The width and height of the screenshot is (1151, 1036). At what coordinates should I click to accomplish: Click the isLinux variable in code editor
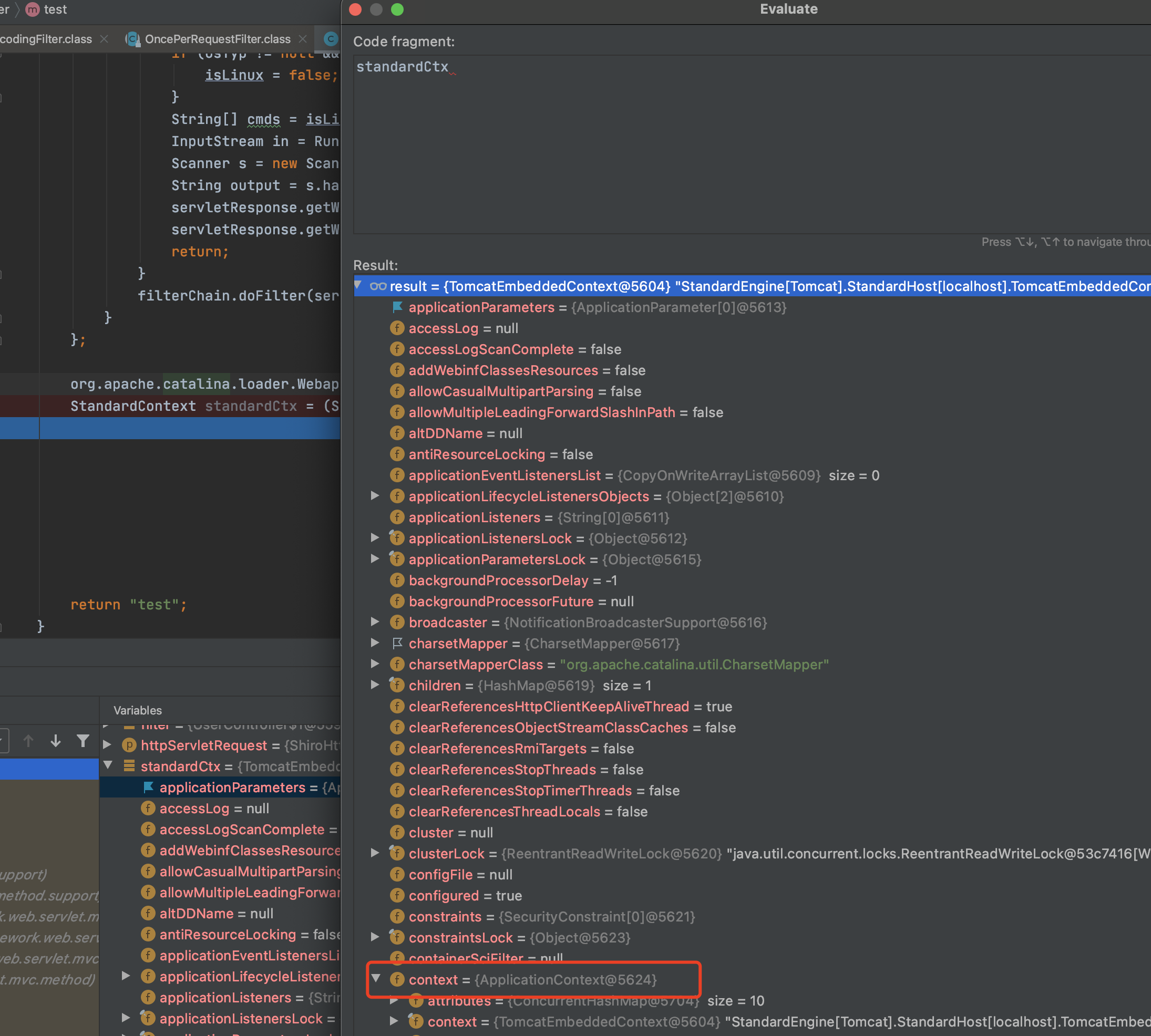[x=234, y=75]
